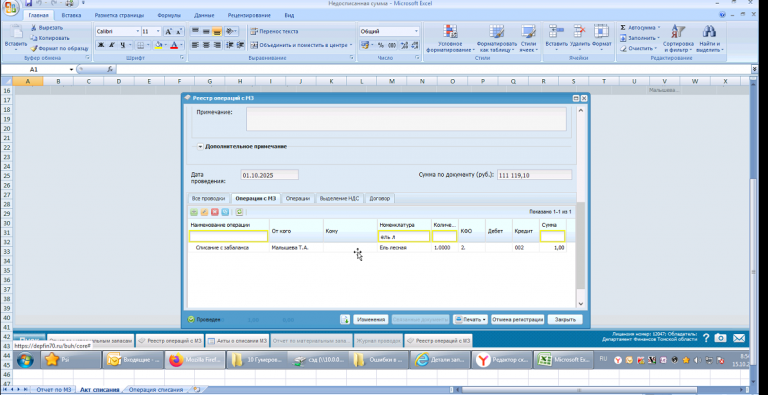Align text to top of cell
This screenshot has width=768, height=395.
(195, 31)
